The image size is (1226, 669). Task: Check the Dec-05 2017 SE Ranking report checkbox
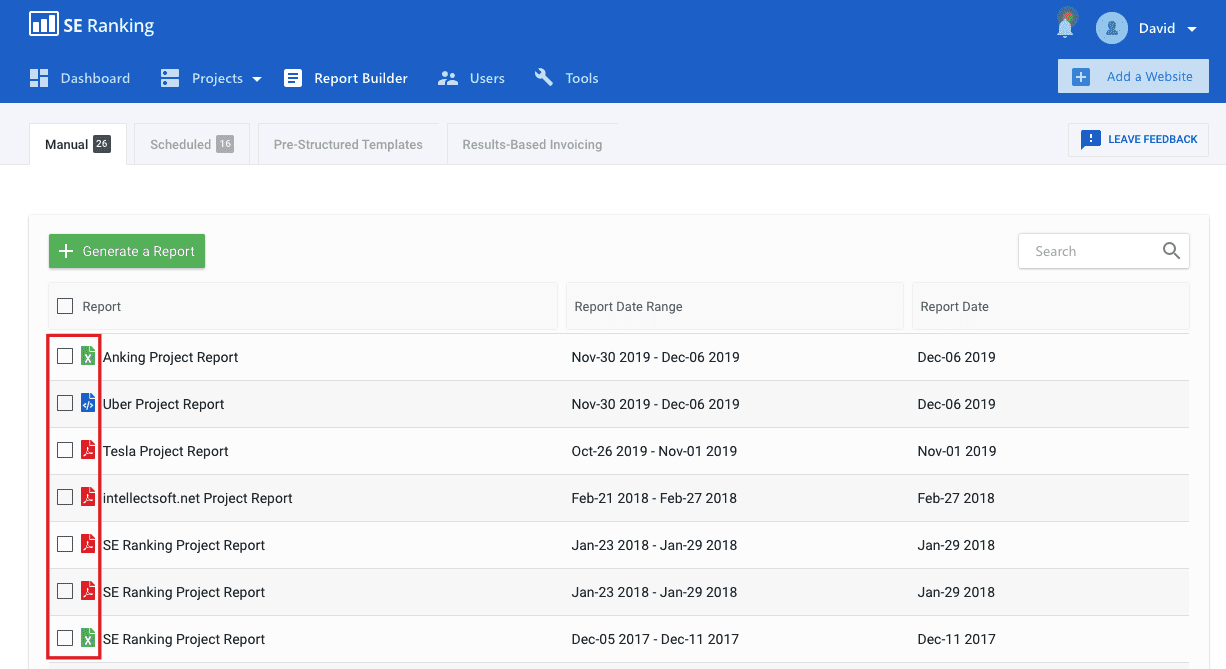tap(65, 638)
